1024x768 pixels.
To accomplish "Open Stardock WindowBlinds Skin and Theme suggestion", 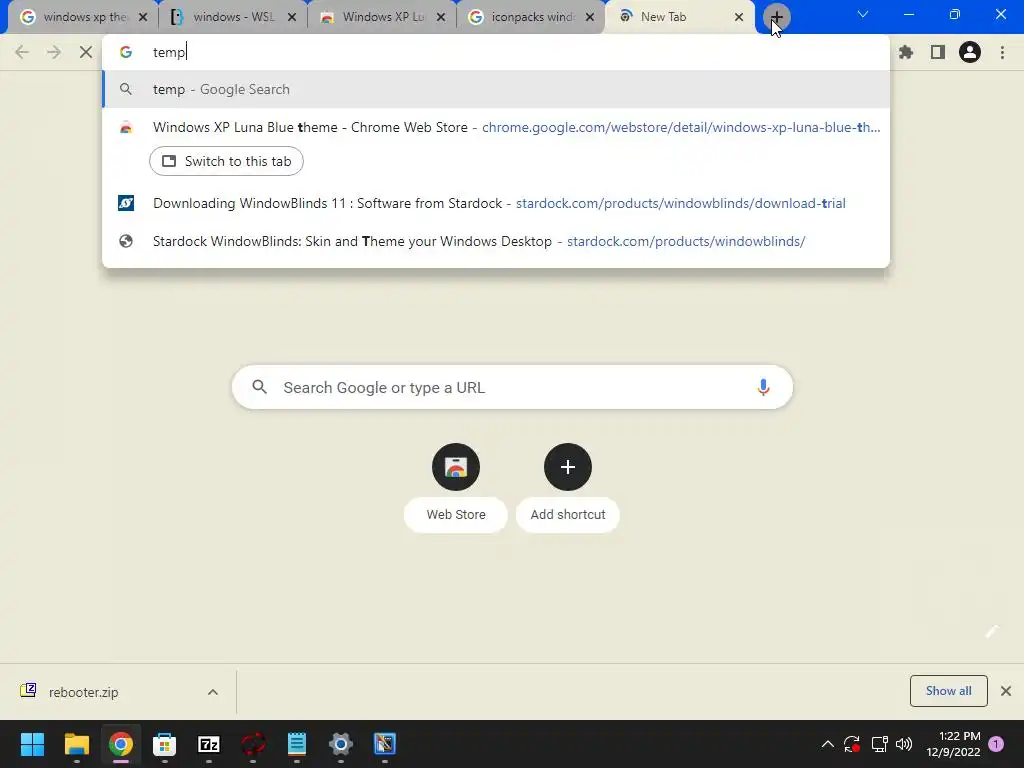I will [x=496, y=242].
